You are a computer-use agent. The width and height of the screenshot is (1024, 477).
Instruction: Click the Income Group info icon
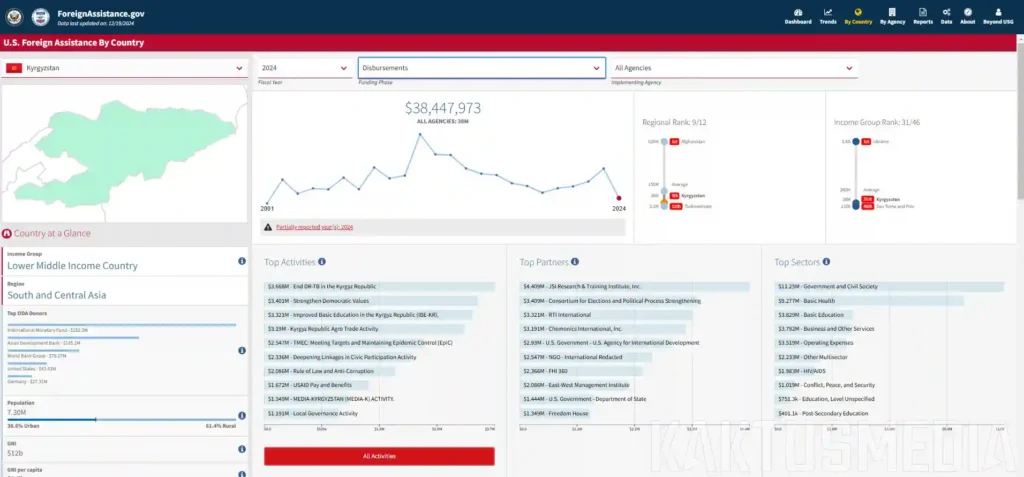(242, 261)
